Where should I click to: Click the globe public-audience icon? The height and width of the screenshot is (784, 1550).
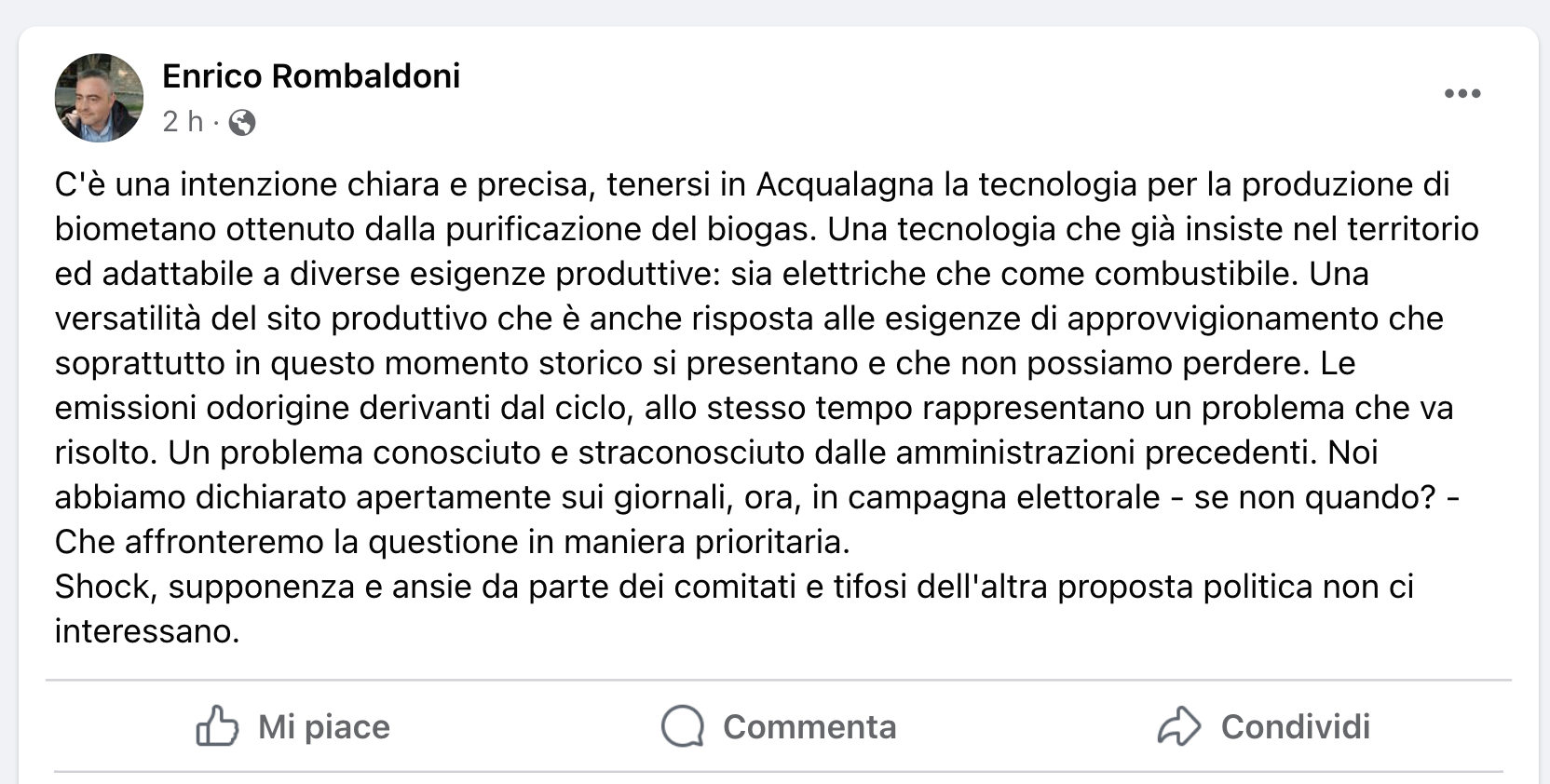tap(242, 123)
